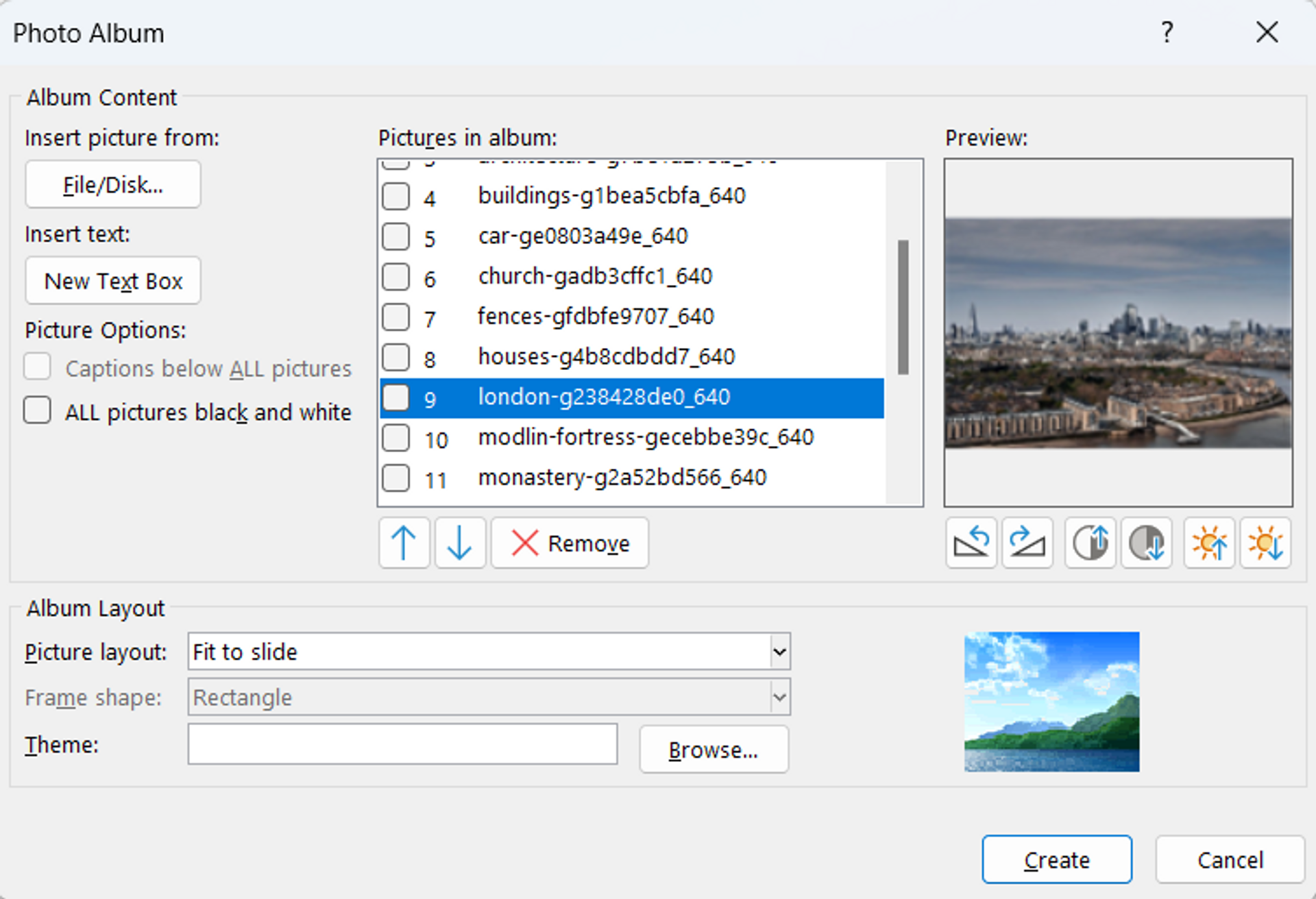
Task: Tick checkbox for modlin-fortress-gecebbe39c_640
Action: (396, 438)
